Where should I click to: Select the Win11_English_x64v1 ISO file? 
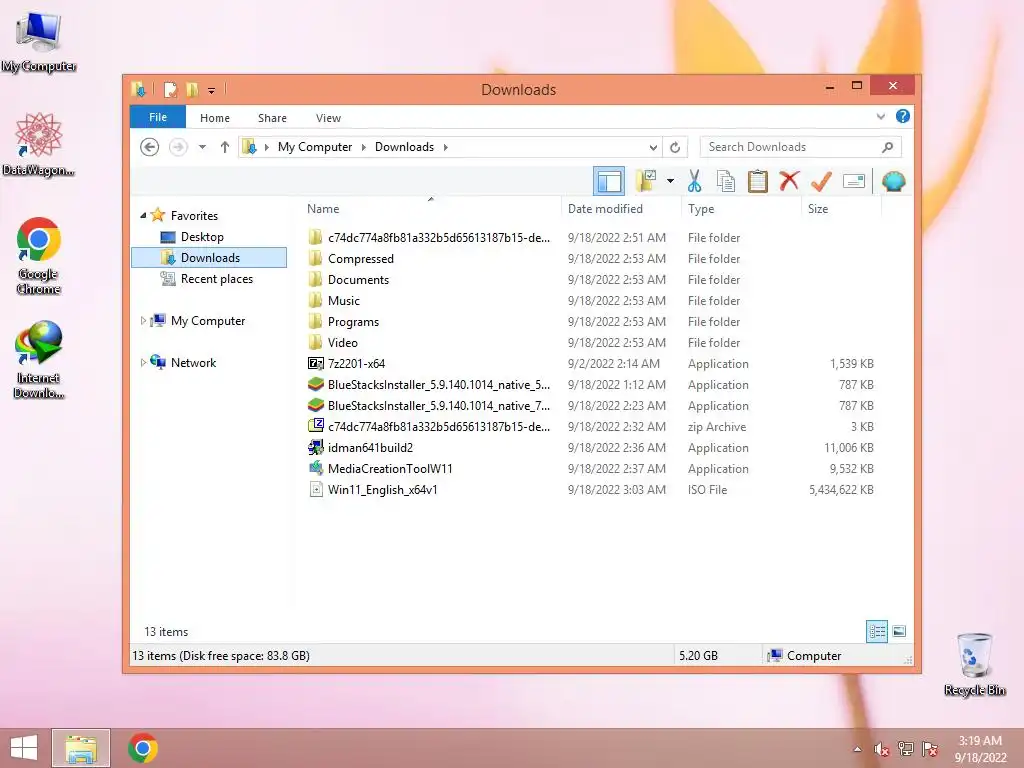[591, 489]
